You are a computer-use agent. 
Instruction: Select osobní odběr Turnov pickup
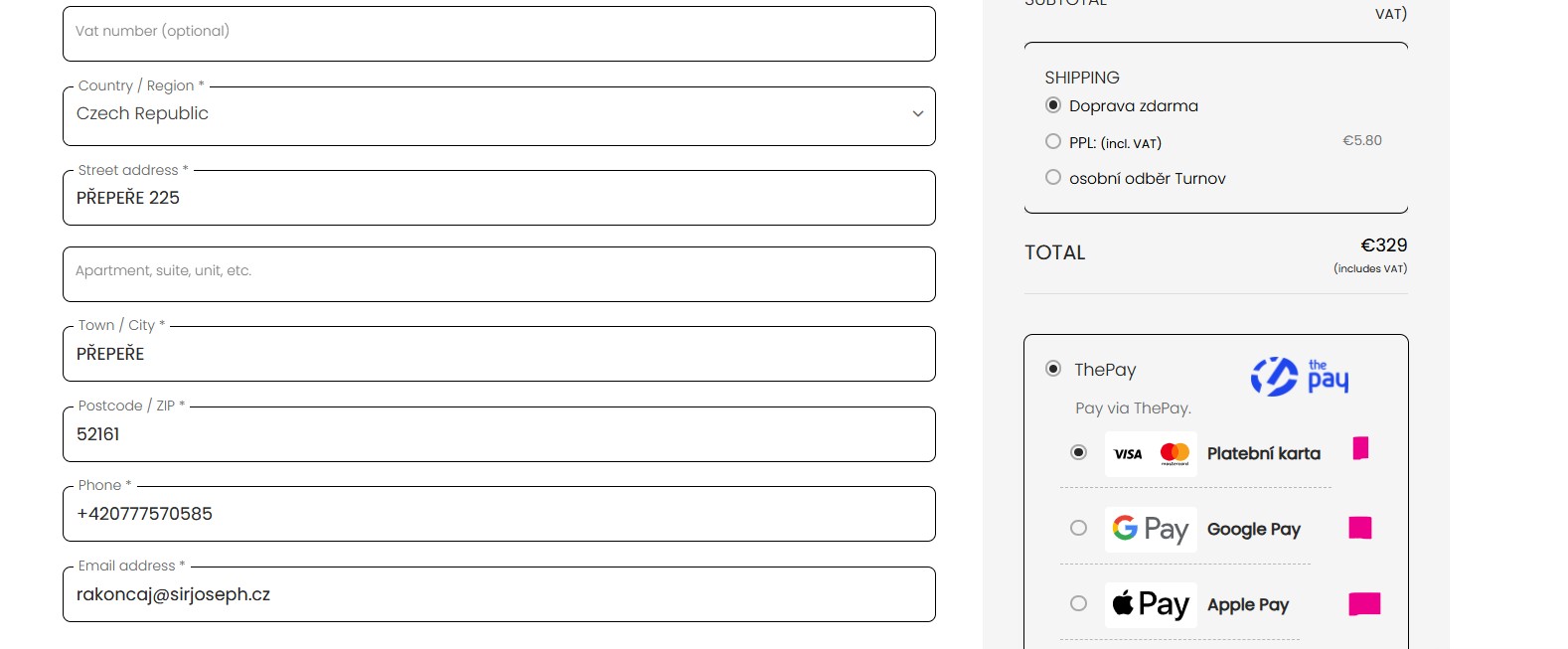tap(1053, 178)
